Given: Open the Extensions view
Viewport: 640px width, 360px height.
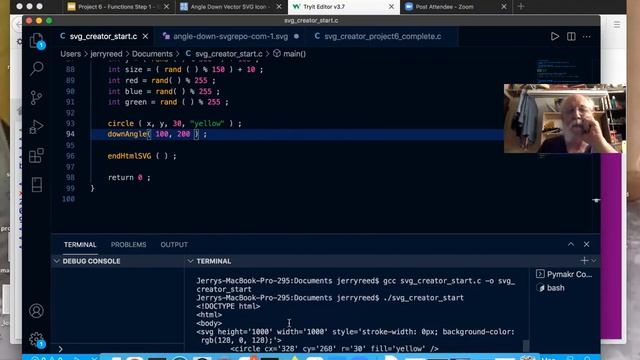Looking at the screenshot, I should pos(36,156).
